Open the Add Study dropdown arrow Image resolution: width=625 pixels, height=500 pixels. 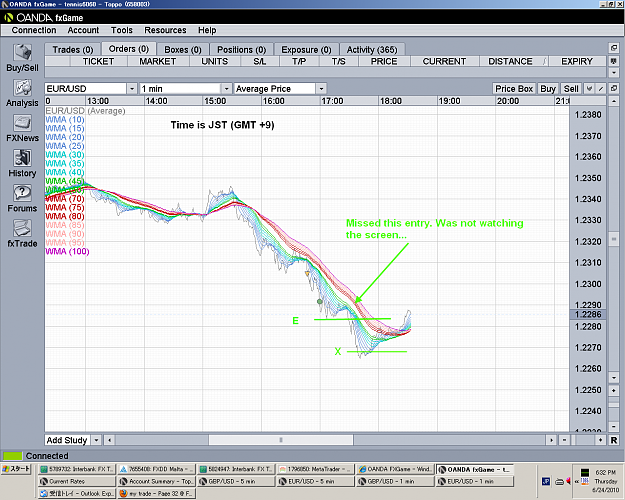[x=96, y=440]
